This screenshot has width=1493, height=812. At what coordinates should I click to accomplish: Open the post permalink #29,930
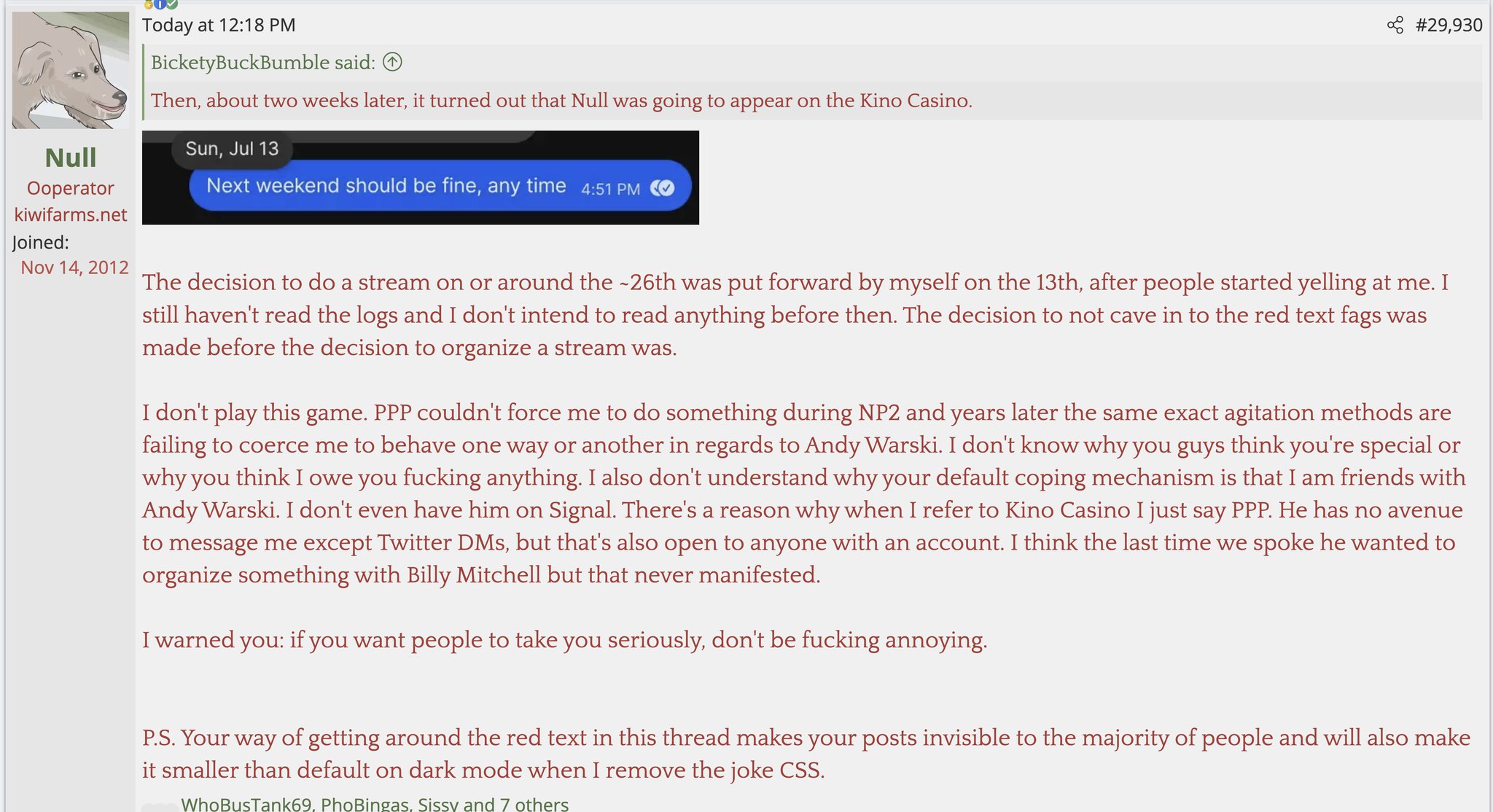(x=1449, y=26)
